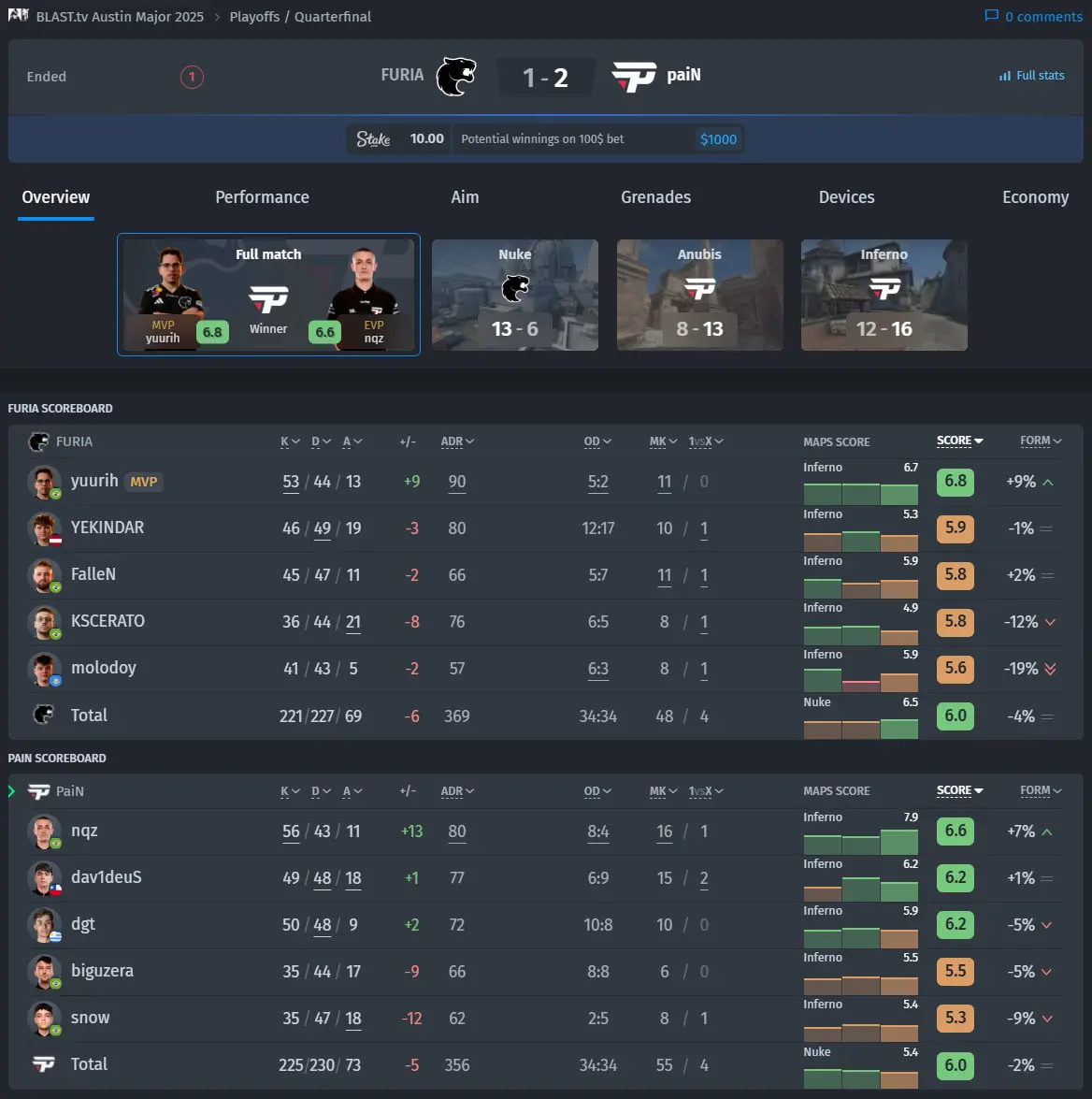Click FalleN's player avatar
This screenshot has height=1099, width=1092.
click(x=43, y=575)
